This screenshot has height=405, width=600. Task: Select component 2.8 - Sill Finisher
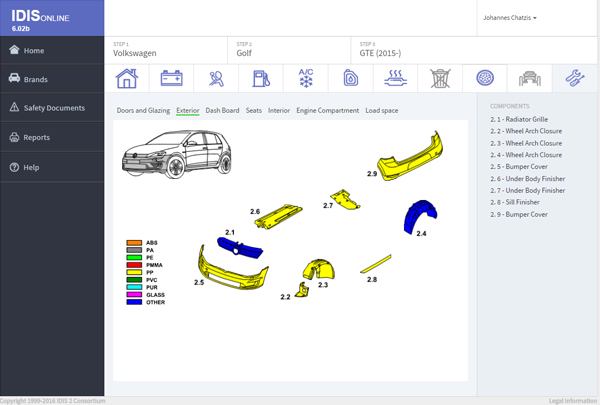pyautogui.click(x=515, y=202)
